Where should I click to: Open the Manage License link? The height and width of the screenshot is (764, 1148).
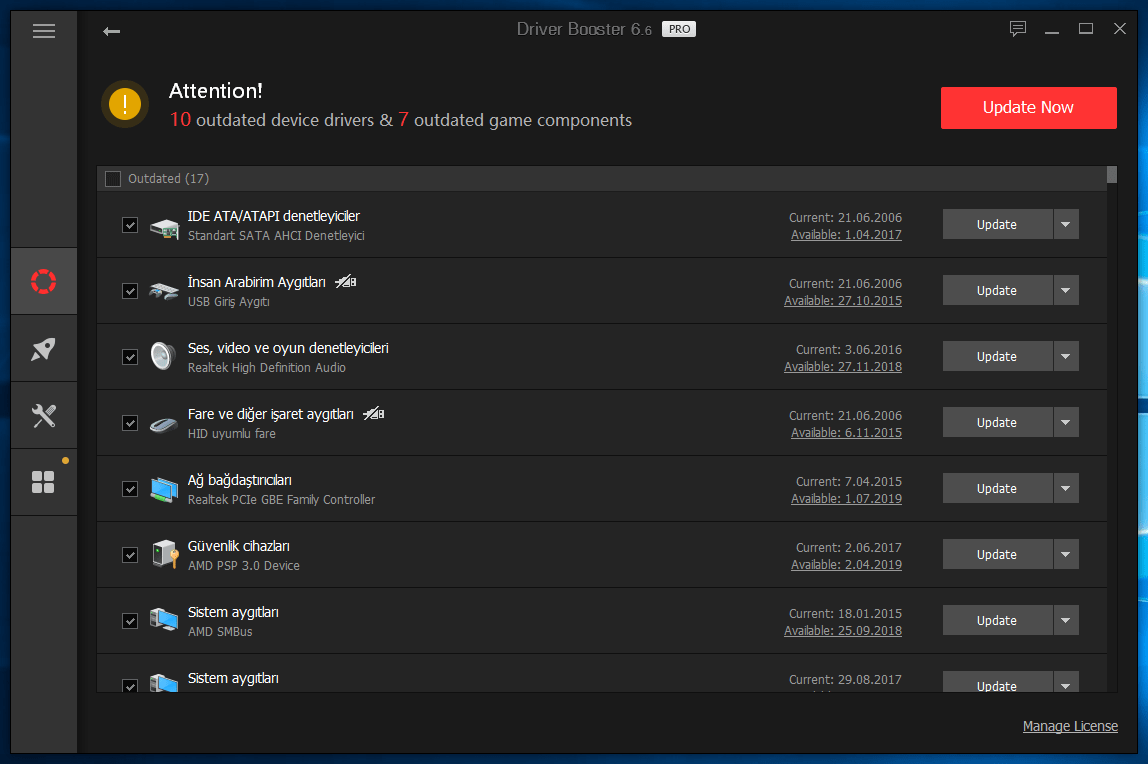(x=1070, y=726)
